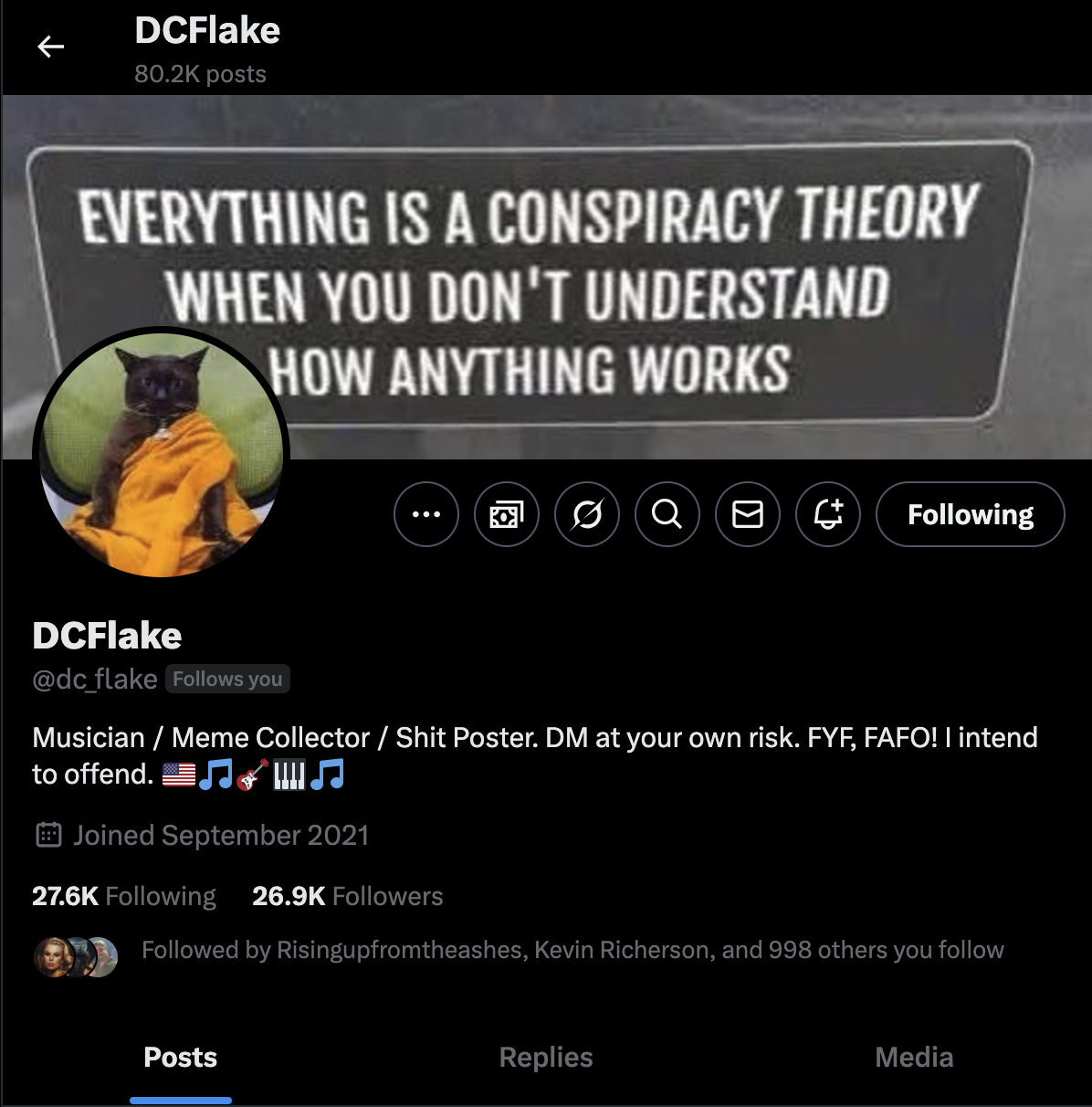The width and height of the screenshot is (1092, 1107).
Task: Open the 26.9K Followers list
Action: [x=348, y=896]
